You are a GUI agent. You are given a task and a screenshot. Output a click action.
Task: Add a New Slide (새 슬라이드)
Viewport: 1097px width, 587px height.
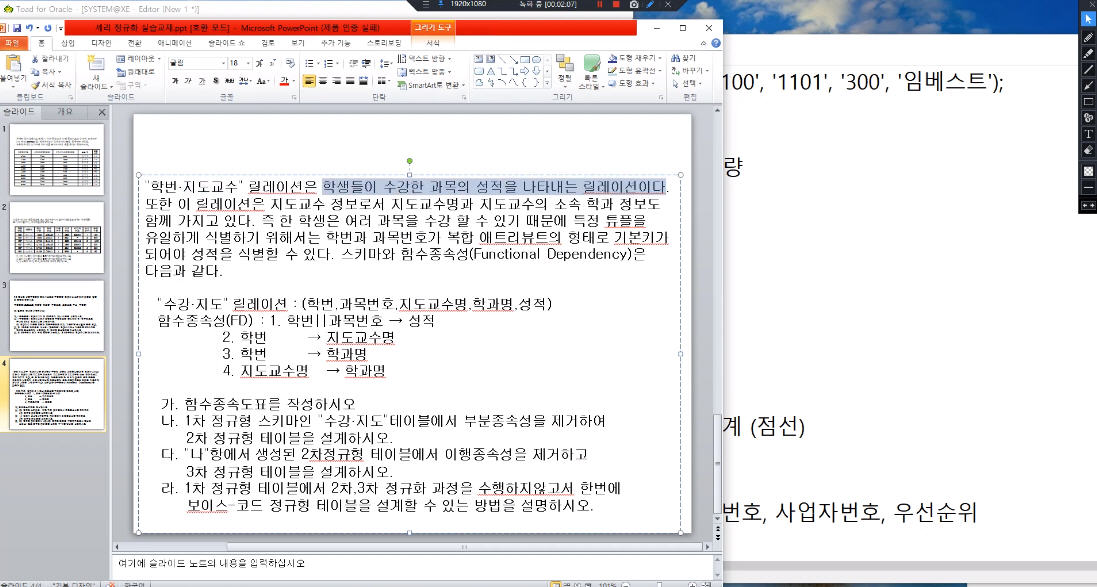coord(96,71)
